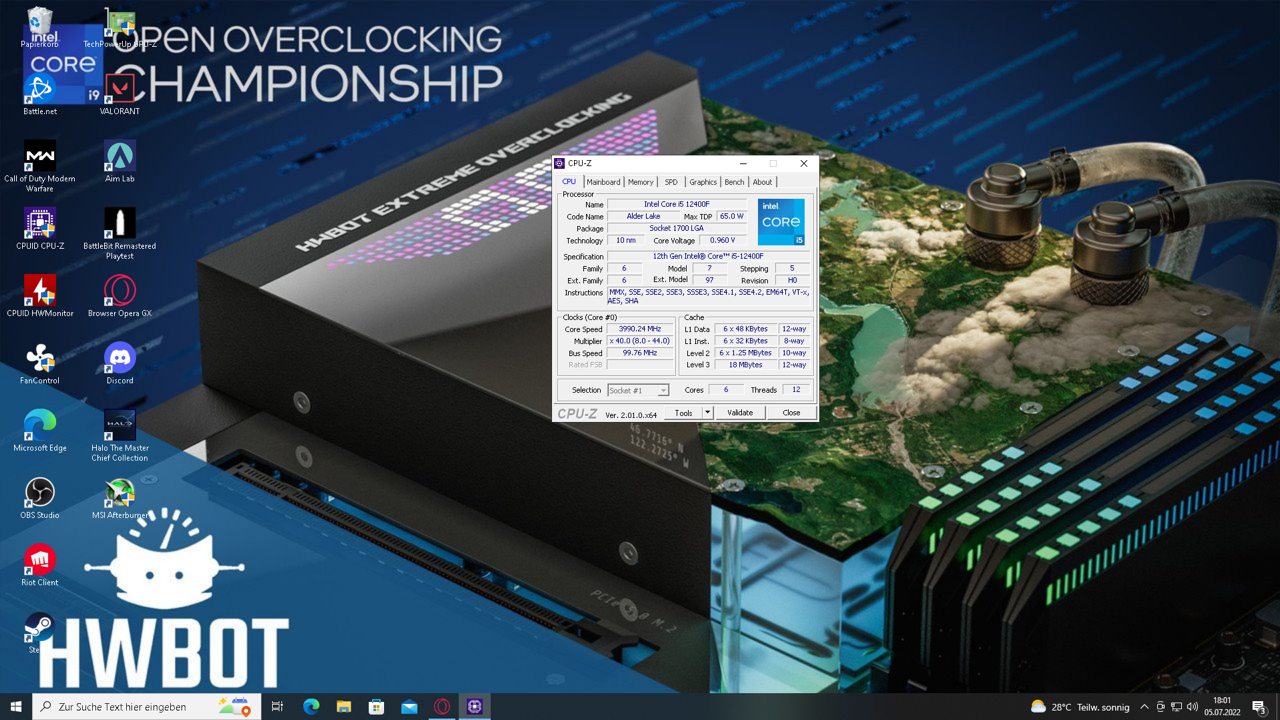Viewport: 1280px width, 720px height.
Task: Open CPUID CPU-Z desktop shortcut
Action: tap(40, 229)
